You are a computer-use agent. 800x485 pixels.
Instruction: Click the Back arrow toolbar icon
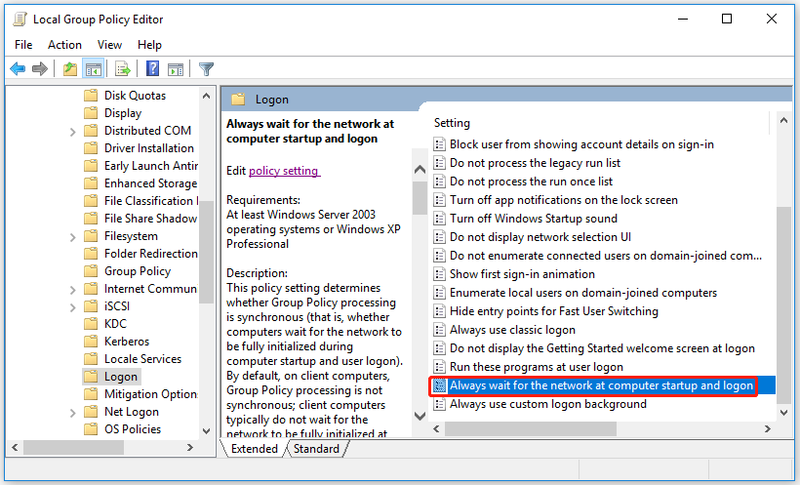click(18, 68)
